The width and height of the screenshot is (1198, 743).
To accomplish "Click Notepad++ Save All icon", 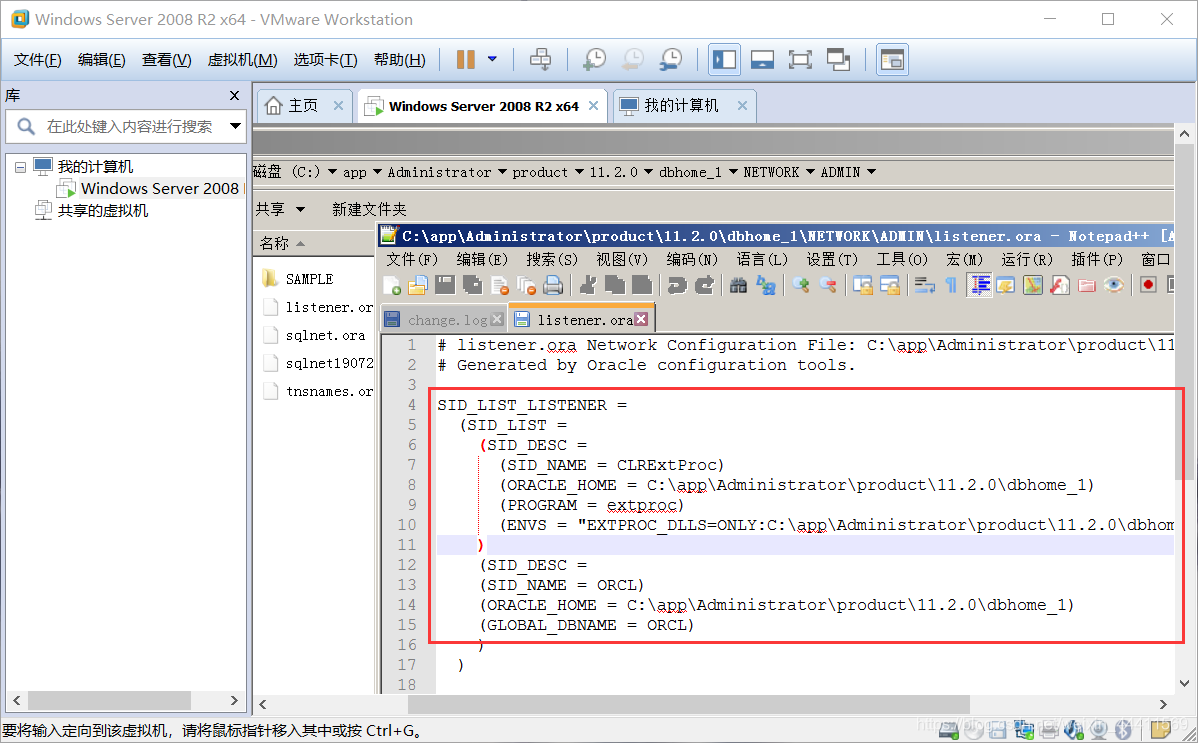I will [472, 285].
